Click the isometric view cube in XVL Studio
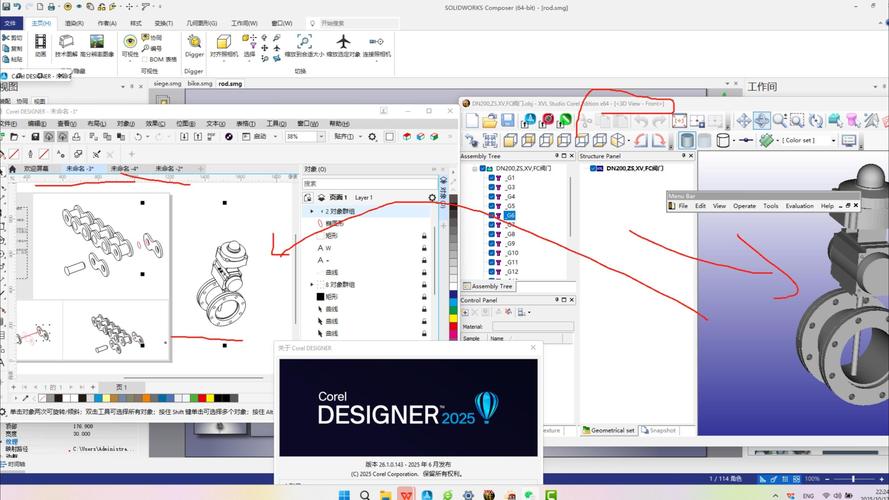This screenshot has width=889, height=500. pos(617,140)
